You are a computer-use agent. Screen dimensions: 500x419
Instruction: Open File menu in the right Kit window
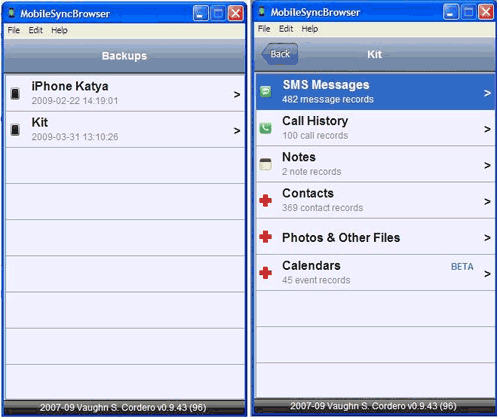[x=264, y=29]
